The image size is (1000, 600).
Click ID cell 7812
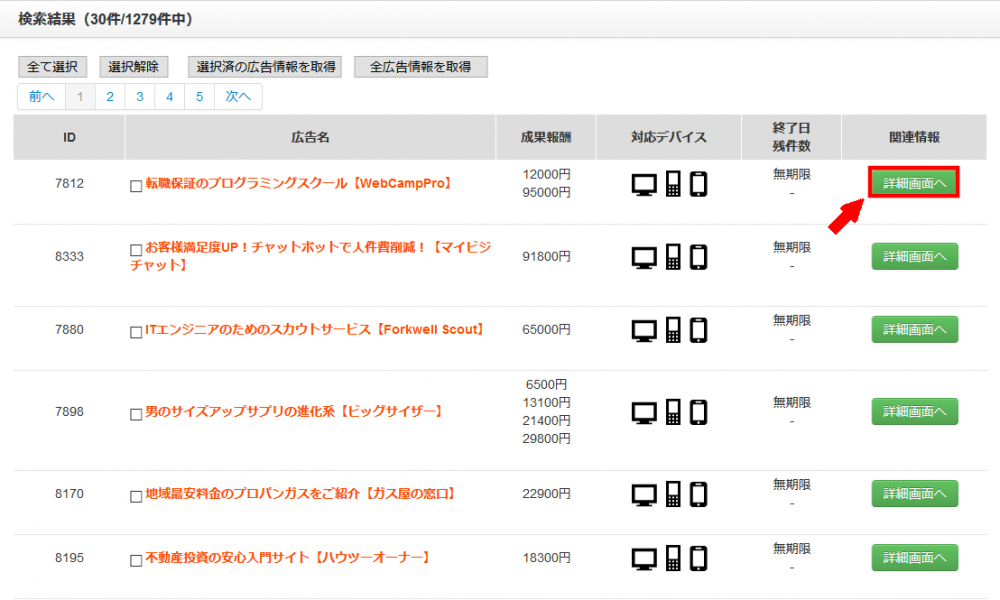tap(69, 184)
